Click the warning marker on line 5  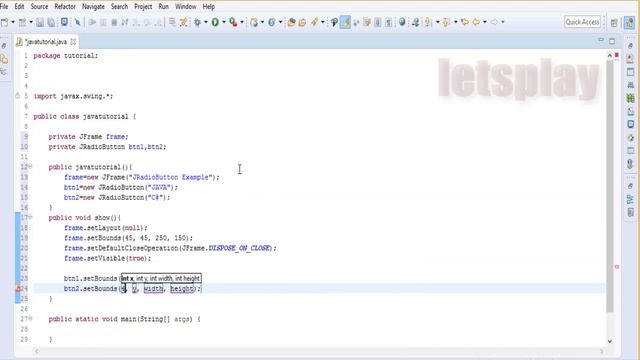click(x=17, y=96)
